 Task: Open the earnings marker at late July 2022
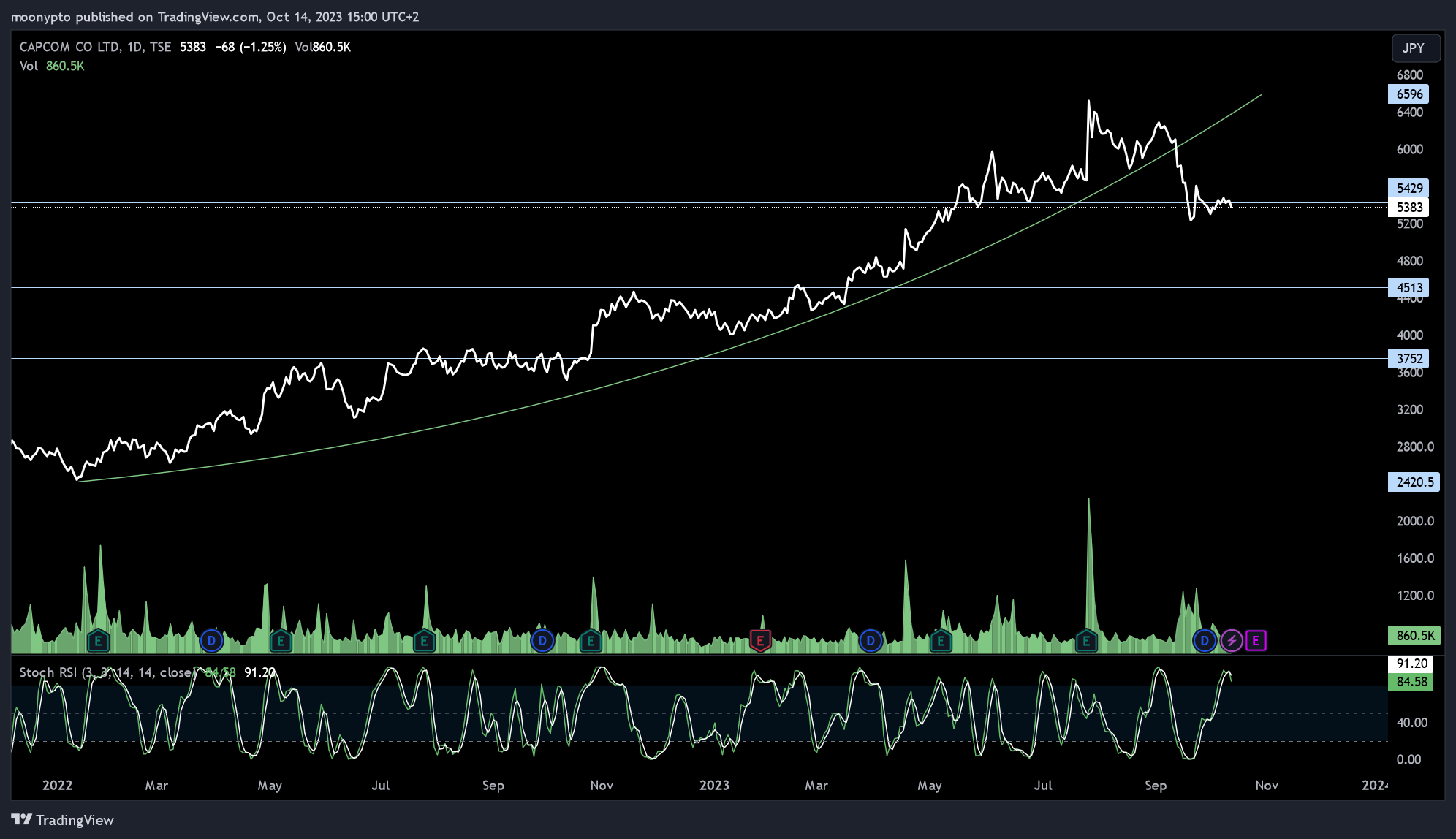(424, 642)
